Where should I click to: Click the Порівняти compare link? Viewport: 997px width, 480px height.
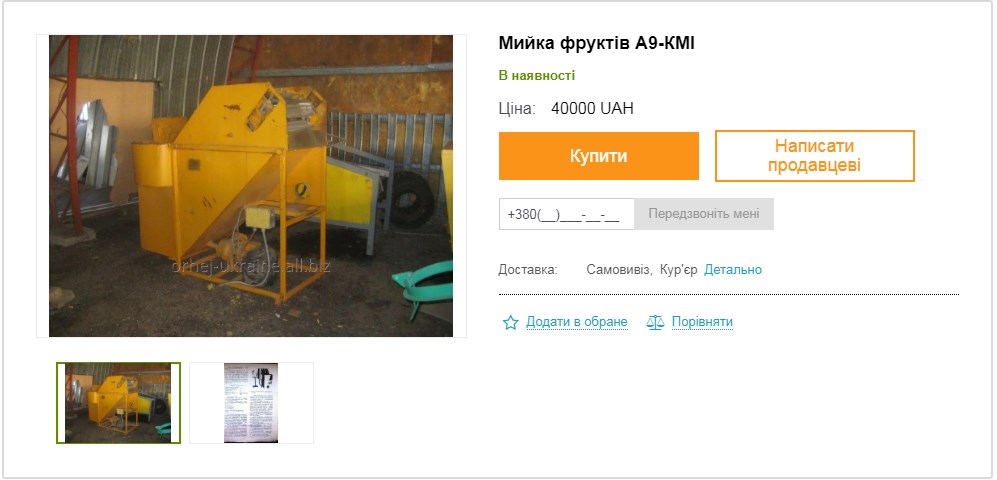(x=702, y=322)
